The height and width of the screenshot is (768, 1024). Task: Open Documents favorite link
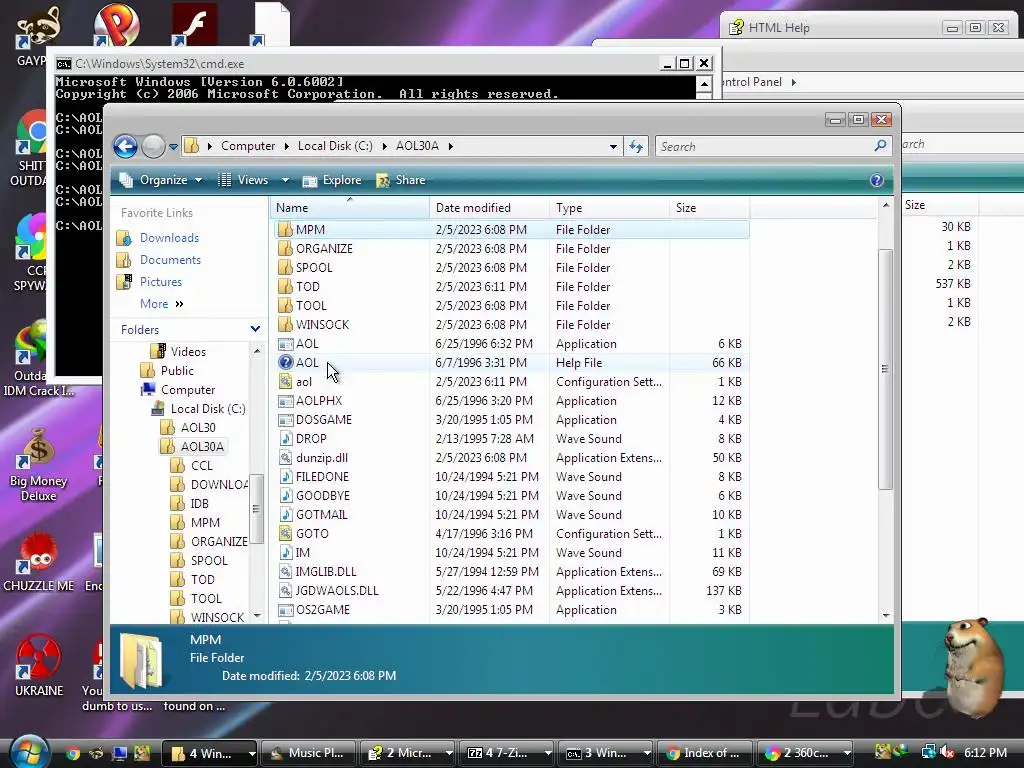170,260
